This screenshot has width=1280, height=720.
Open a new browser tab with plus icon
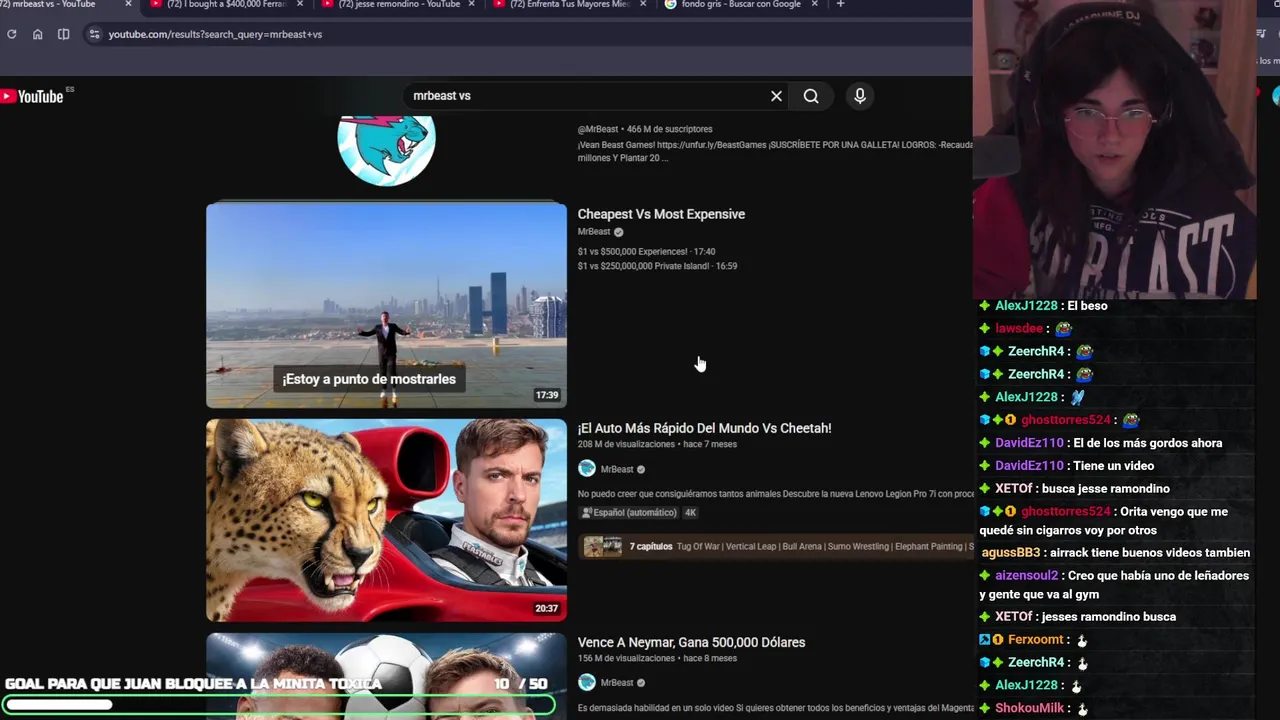pos(840,4)
